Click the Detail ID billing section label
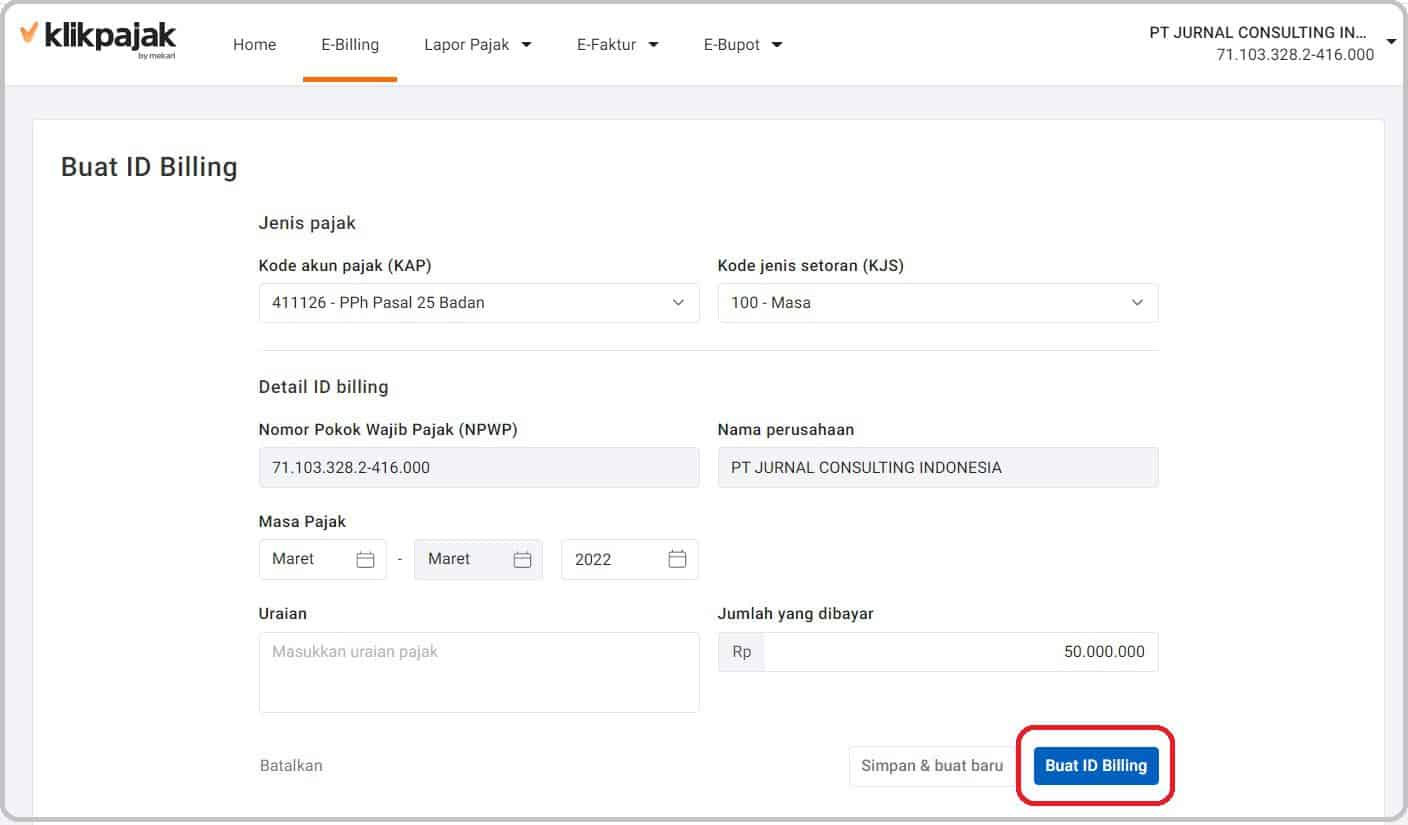The image size is (1408, 825). click(323, 386)
